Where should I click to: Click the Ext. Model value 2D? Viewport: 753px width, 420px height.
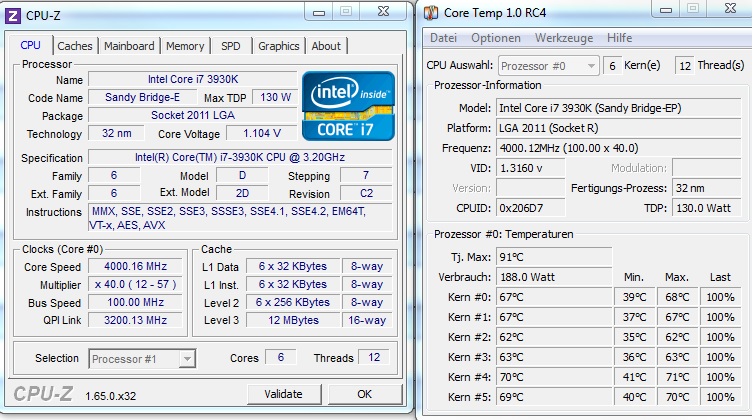[x=243, y=193]
